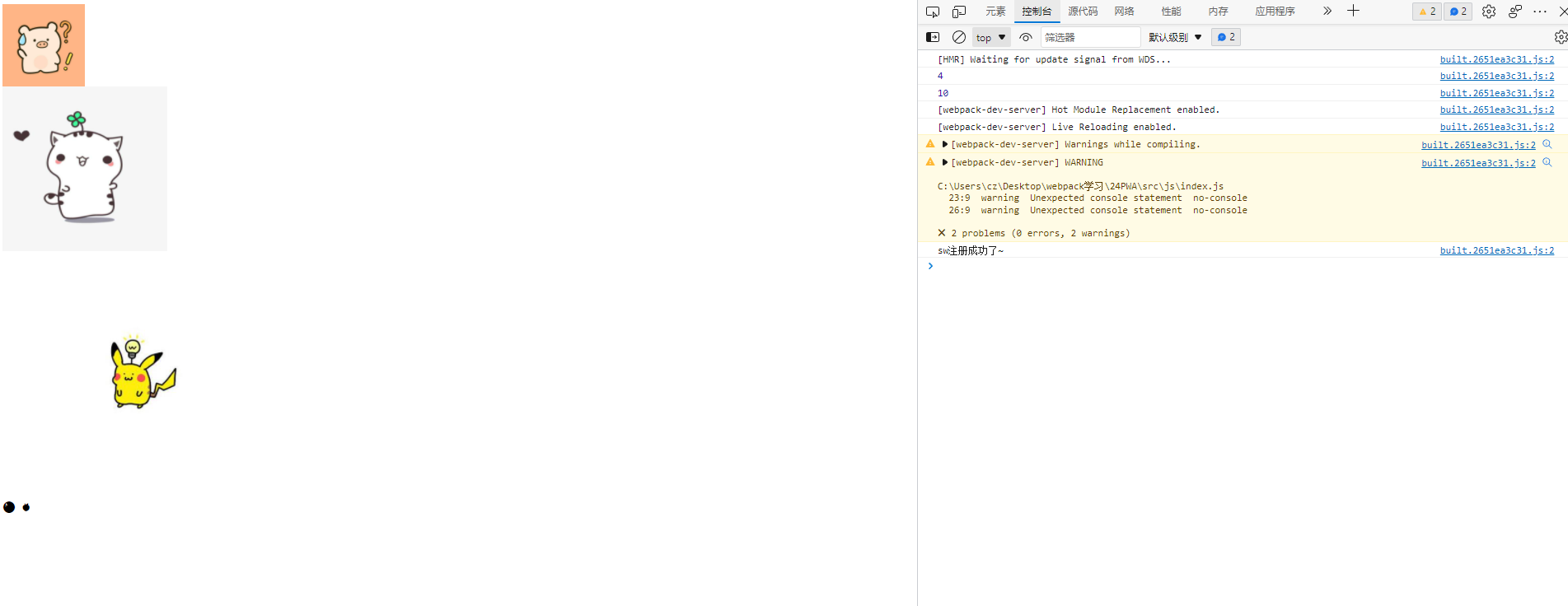Switch to the 性能 tab
Screen dimensions: 1568x606
pos(1171,12)
